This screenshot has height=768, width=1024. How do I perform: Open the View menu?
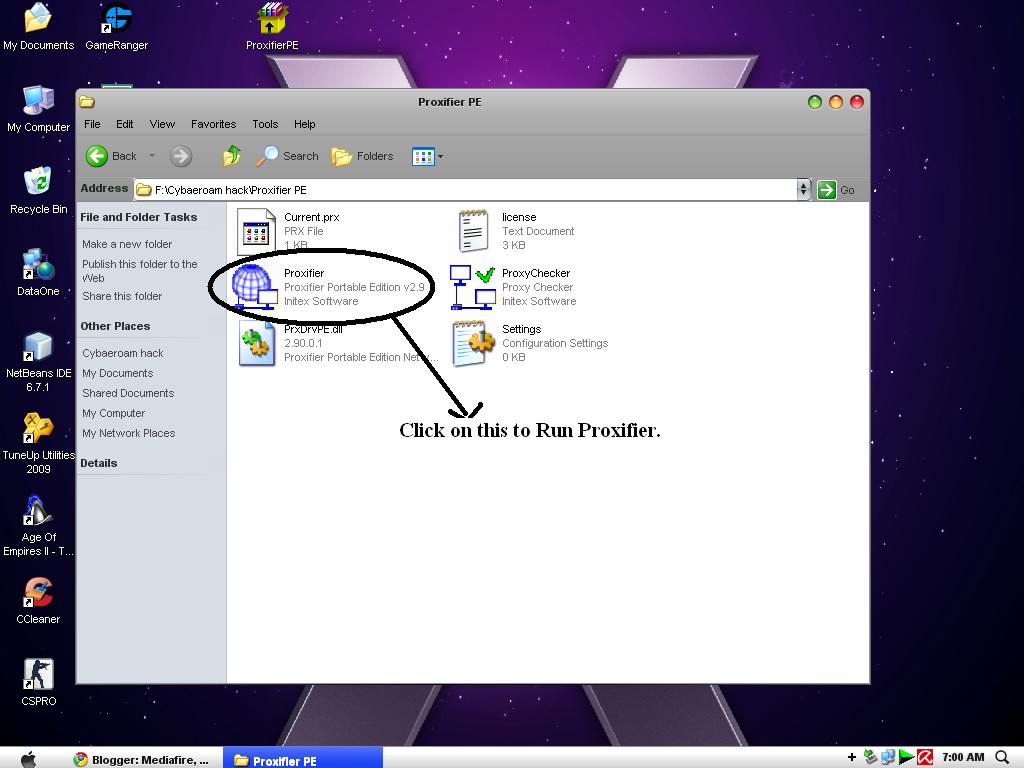click(162, 124)
